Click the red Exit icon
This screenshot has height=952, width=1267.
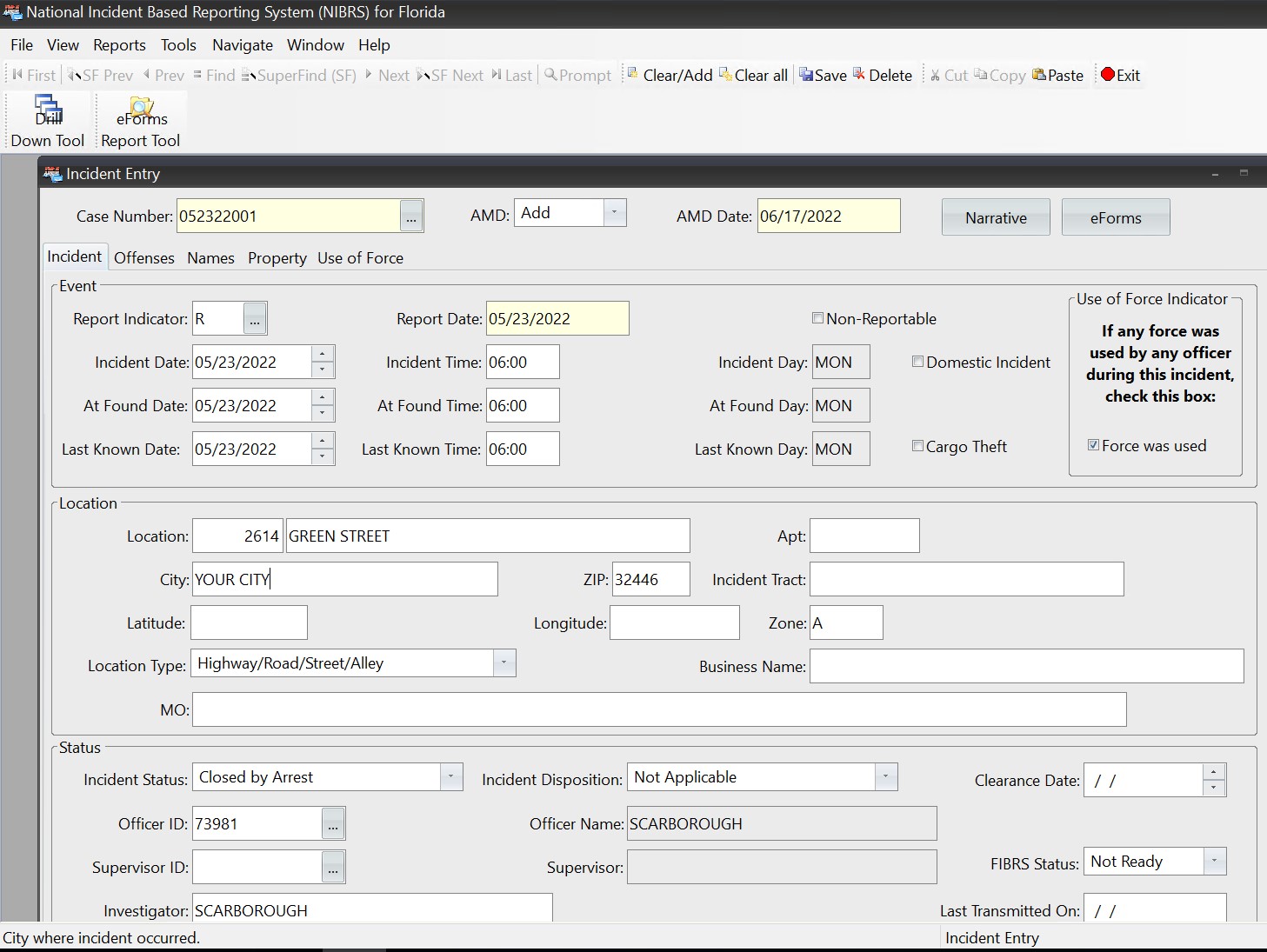coord(1120,76)
